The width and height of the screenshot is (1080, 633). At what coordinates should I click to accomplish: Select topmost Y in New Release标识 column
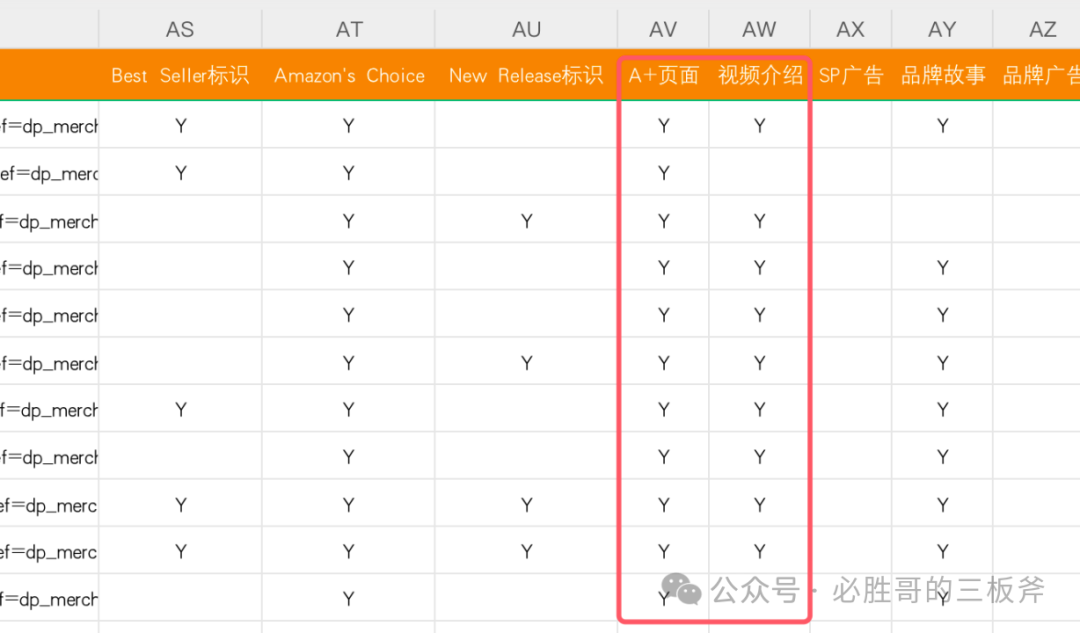(x=526, y=221)
